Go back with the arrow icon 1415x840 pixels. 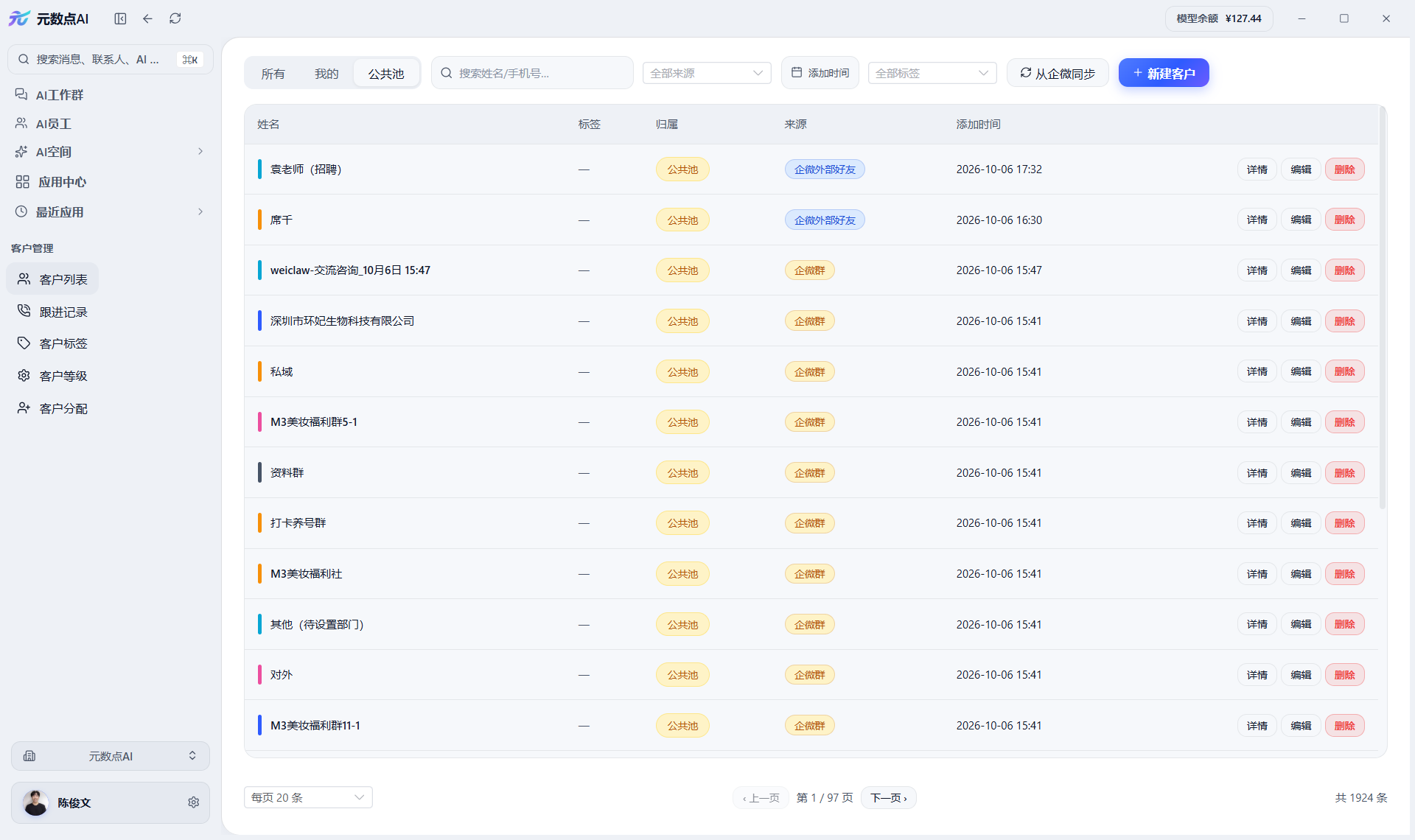[147, 18]
